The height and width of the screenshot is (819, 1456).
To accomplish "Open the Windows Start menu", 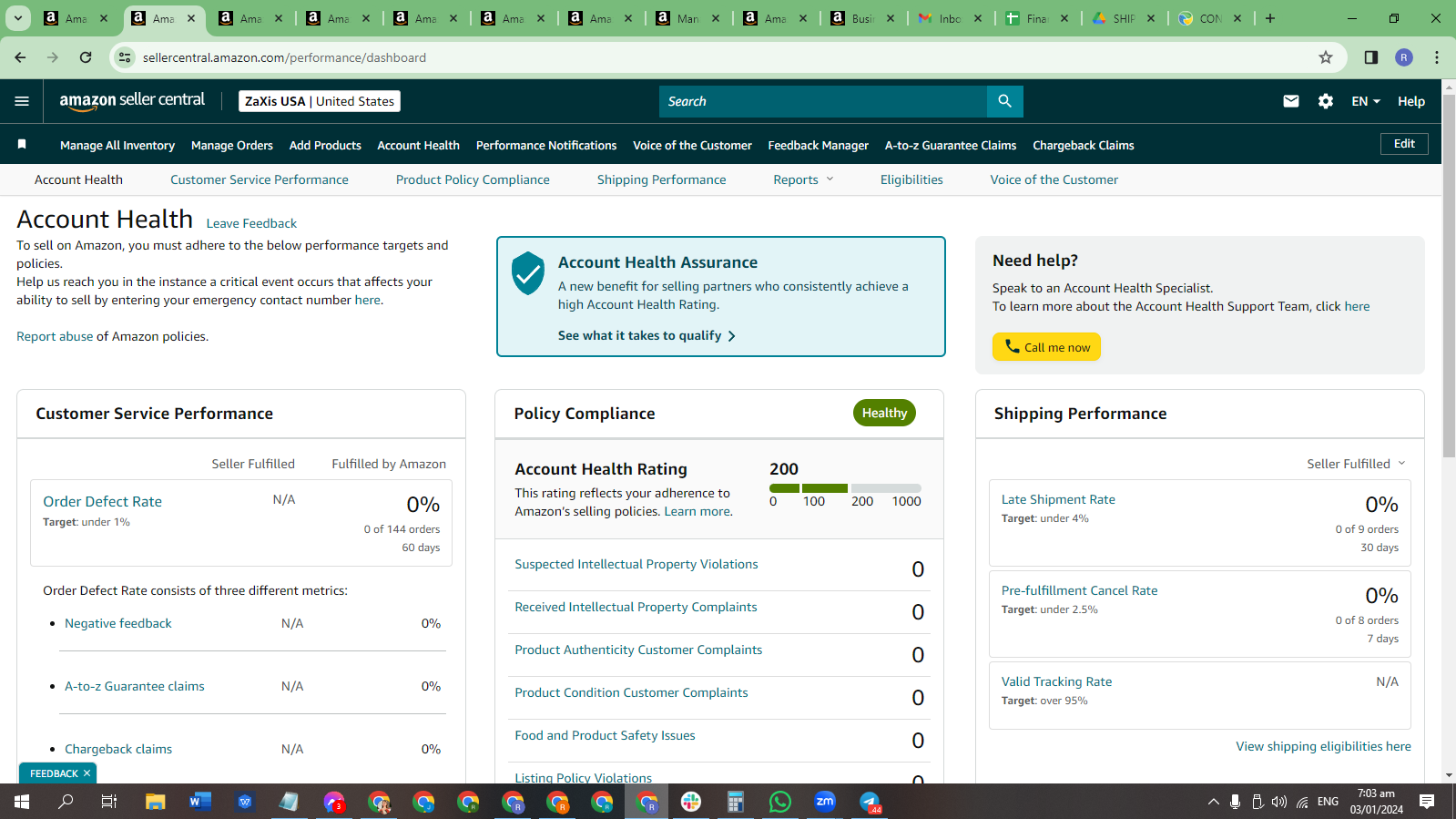I will 22,802.
